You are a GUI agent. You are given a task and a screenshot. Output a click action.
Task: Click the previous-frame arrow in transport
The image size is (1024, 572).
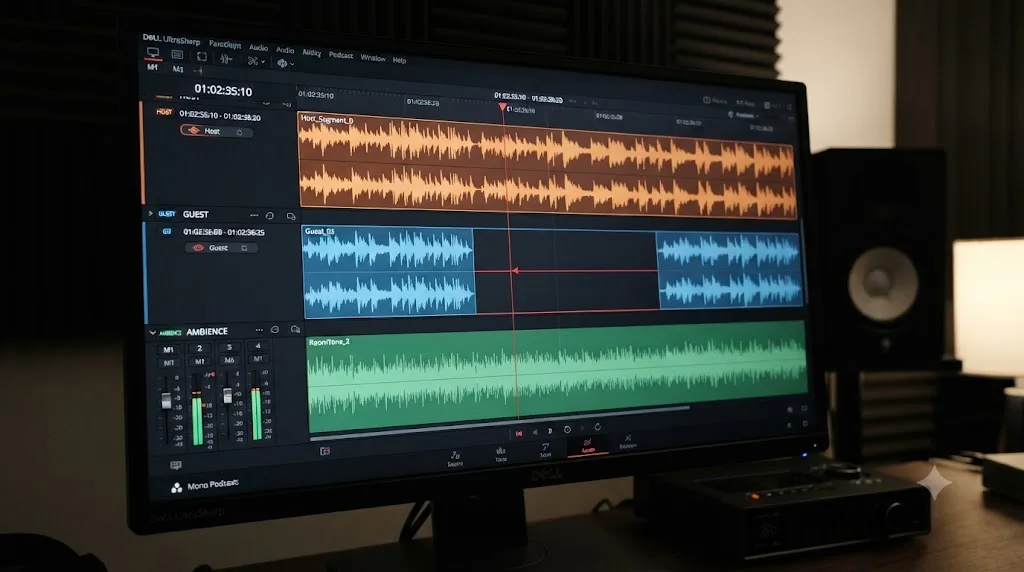click(535, 432)
